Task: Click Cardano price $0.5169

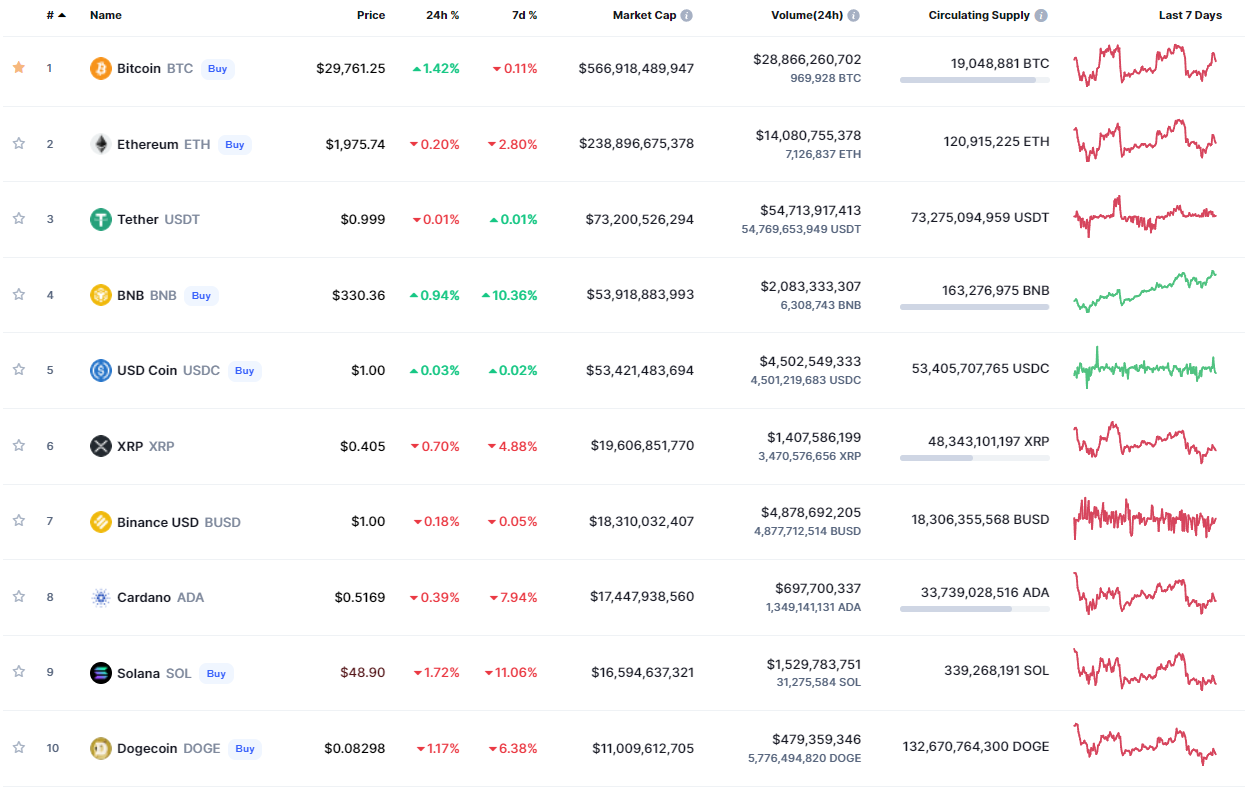Action: coord(360,597)
